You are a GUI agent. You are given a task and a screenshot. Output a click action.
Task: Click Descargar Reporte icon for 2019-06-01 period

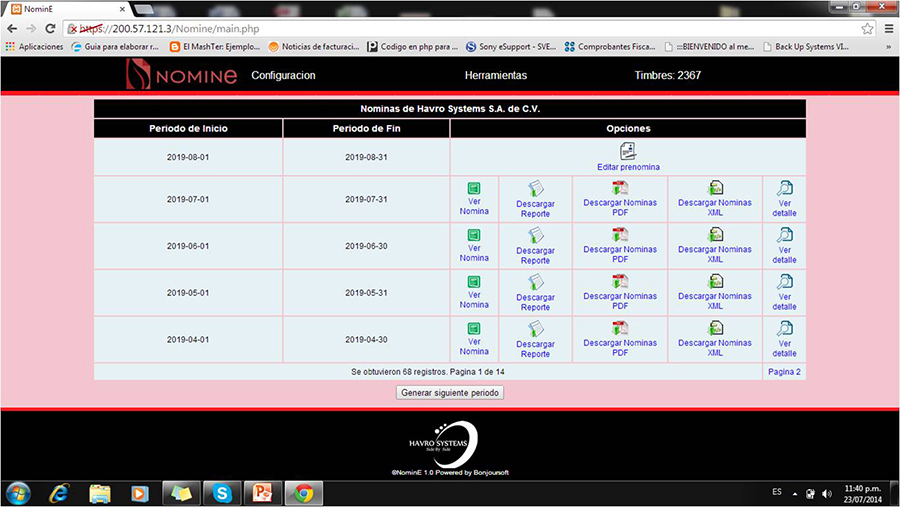[x=535, y=235]
